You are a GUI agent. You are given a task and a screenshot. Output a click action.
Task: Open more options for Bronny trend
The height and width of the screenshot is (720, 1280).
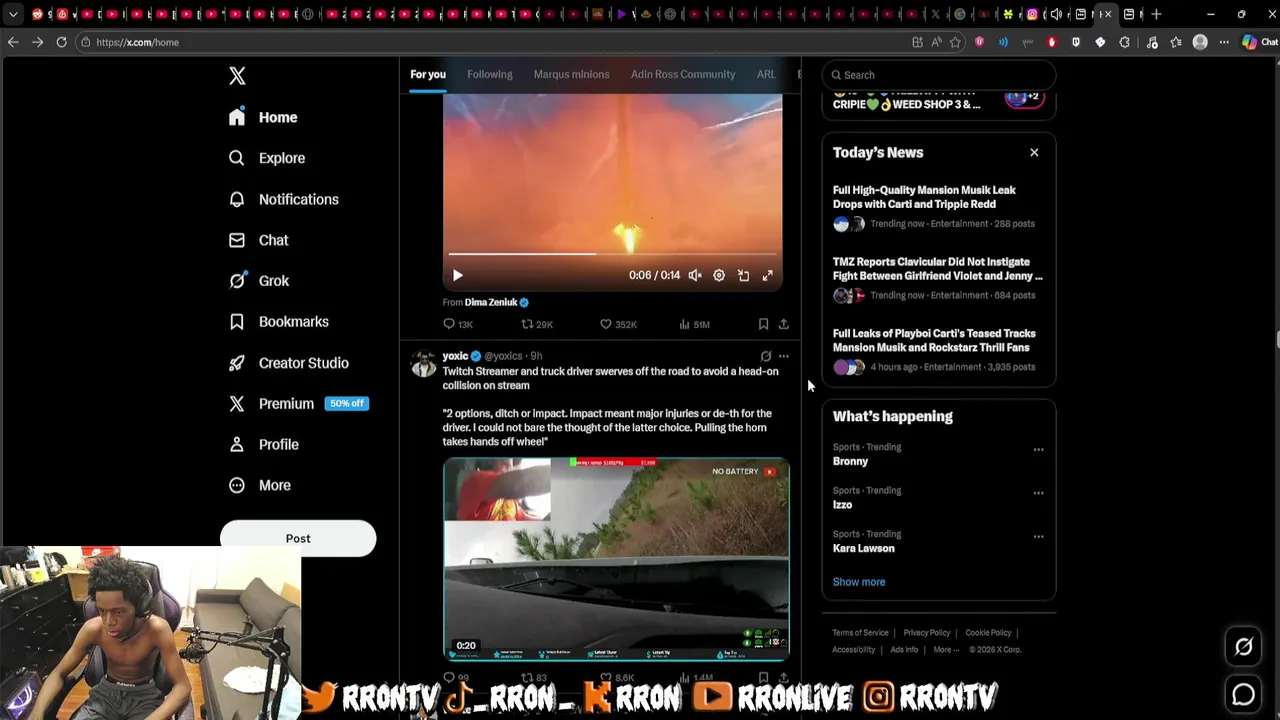[1038, 449]
